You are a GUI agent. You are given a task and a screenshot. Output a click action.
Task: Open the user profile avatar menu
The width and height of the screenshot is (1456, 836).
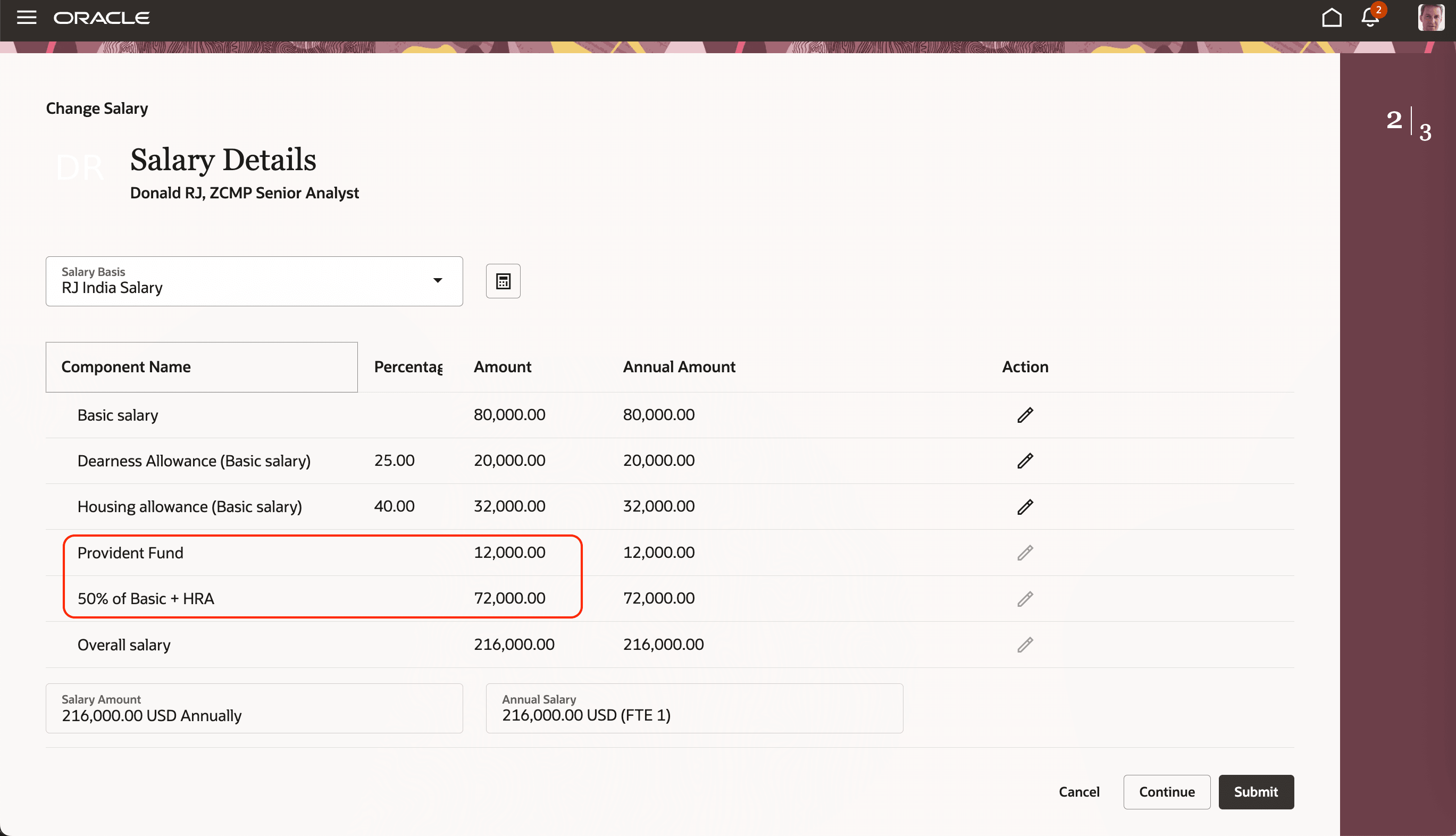pos(1430,17)
